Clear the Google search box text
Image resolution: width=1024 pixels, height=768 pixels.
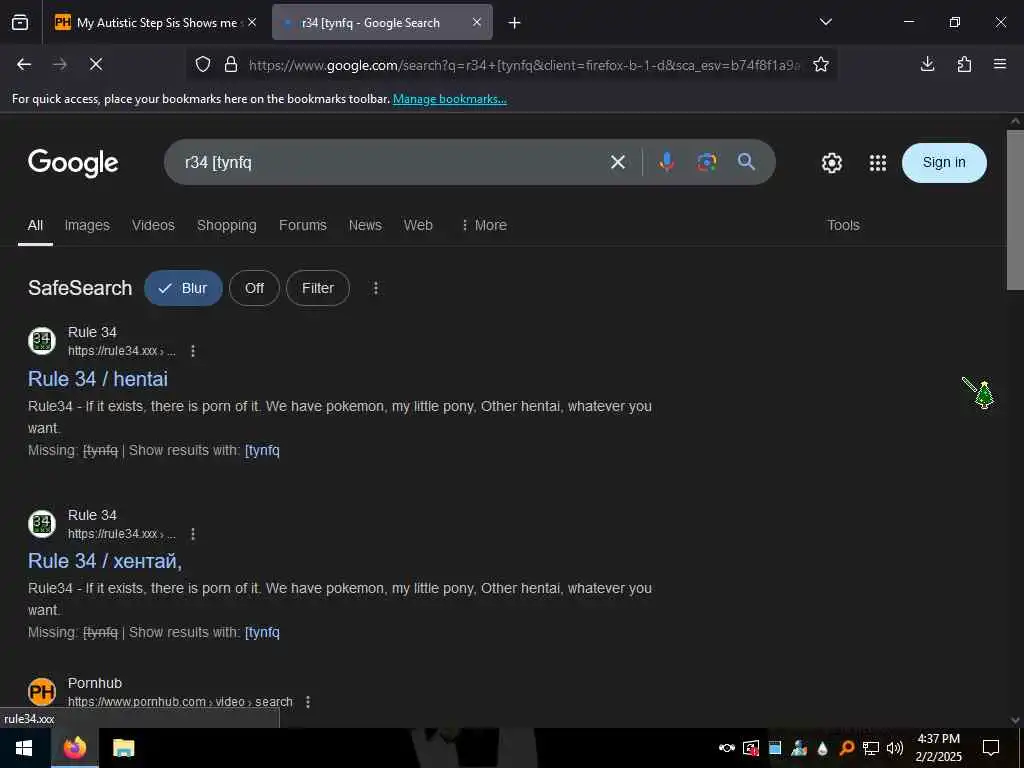click(x=618, y=162)
